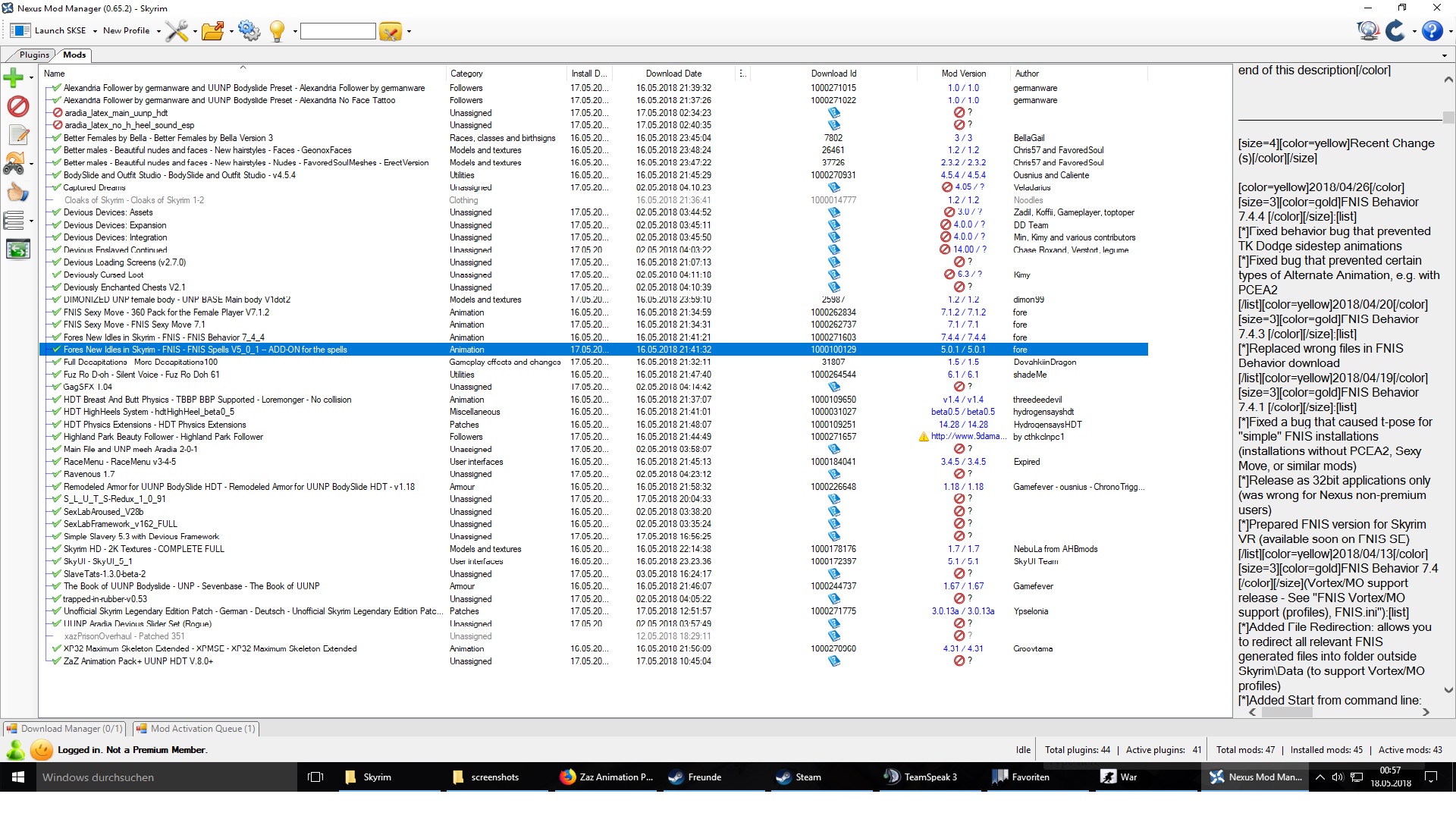This screenshot has width=1456, height=819.
Task: Click the thumbs up endorse icon
Action: 18,193
